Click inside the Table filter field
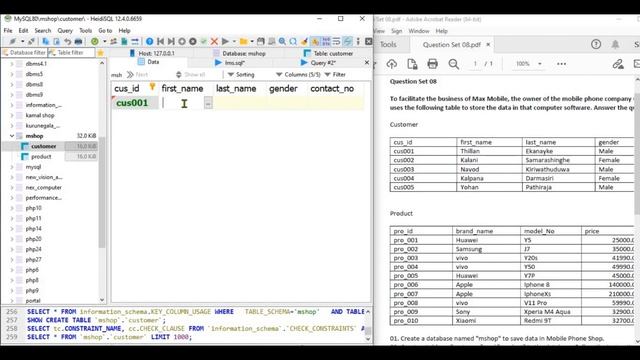The image size is (640, 360). click(71, 53)
